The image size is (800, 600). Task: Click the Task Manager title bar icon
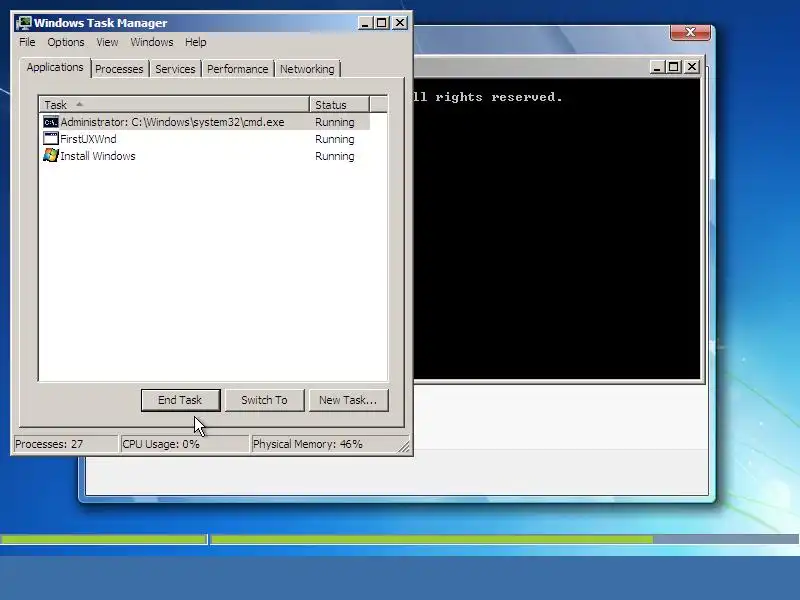pyautogui.click(x=24, y=23)
